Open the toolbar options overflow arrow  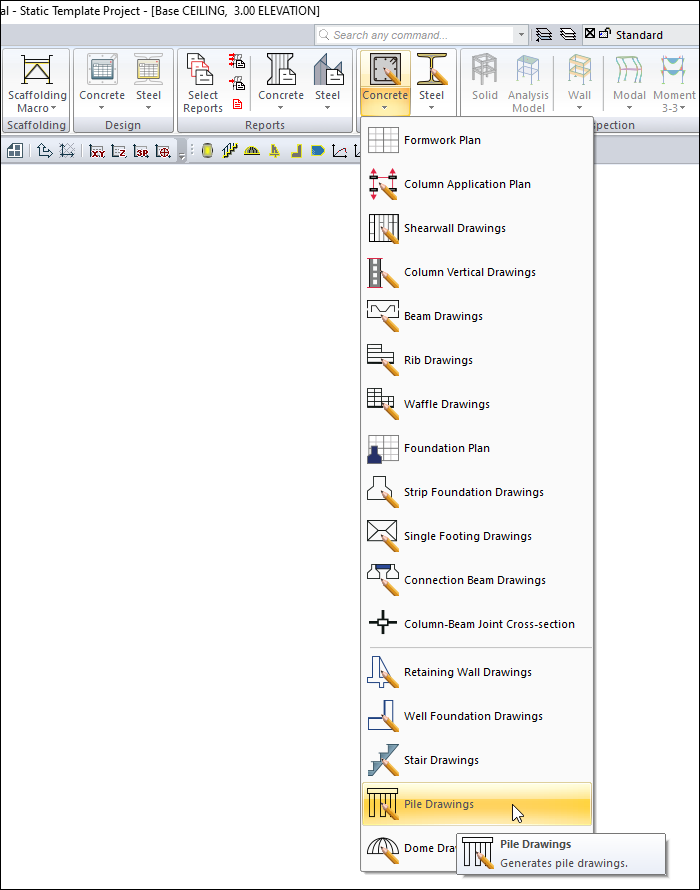click(x=182, y=156)
